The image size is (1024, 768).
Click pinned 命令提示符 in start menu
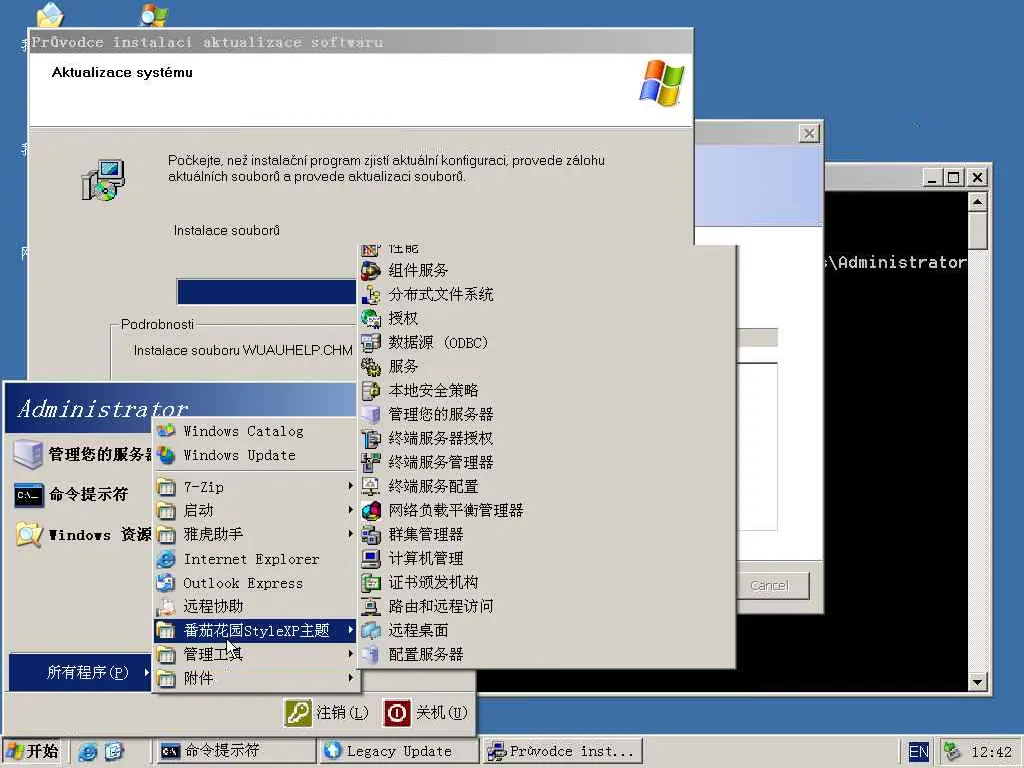pyautogui.click(x=77, y=494)
